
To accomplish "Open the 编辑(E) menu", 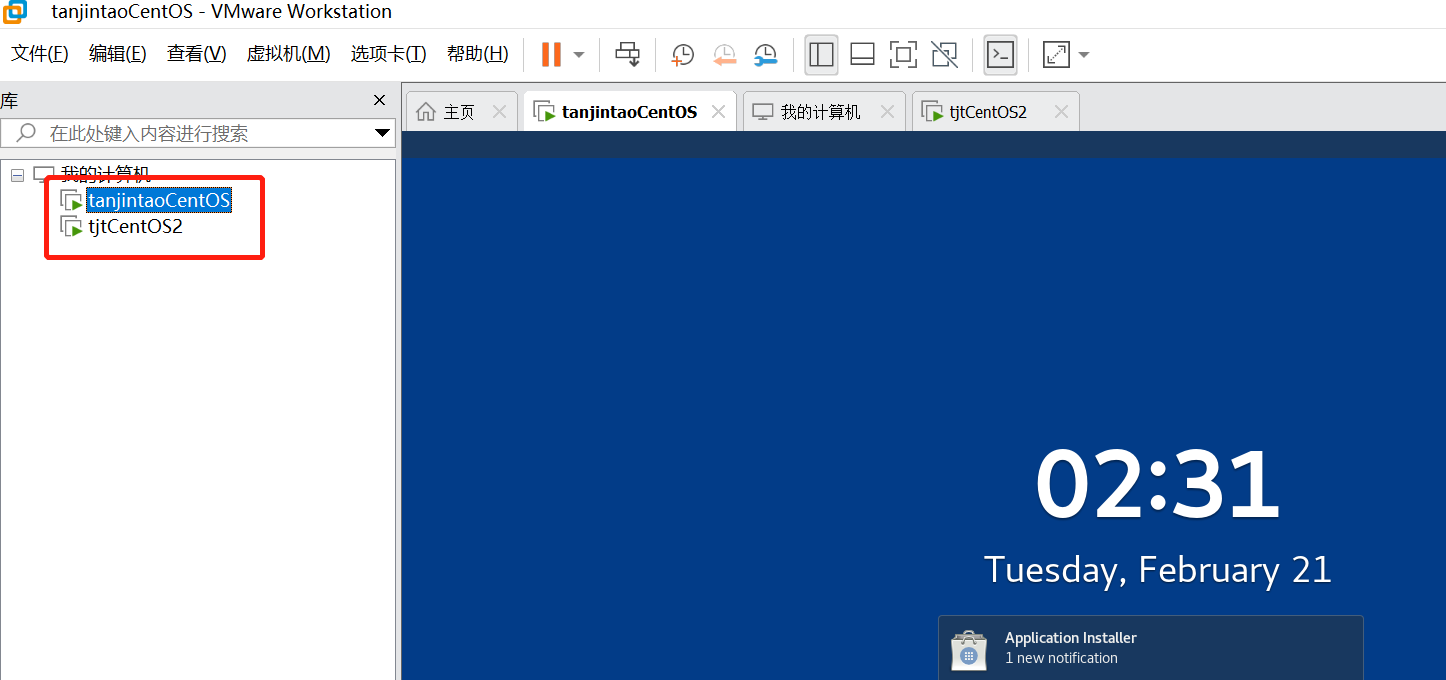I will (118, 54).
